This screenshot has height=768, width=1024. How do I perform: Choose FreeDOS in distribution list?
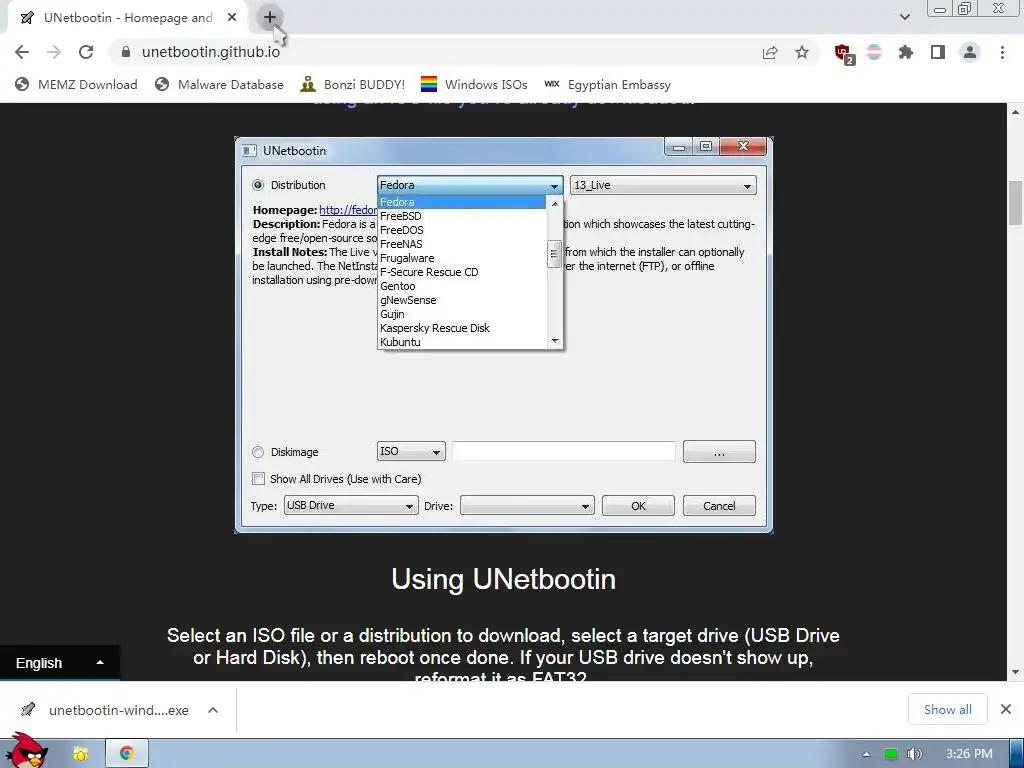461,230
